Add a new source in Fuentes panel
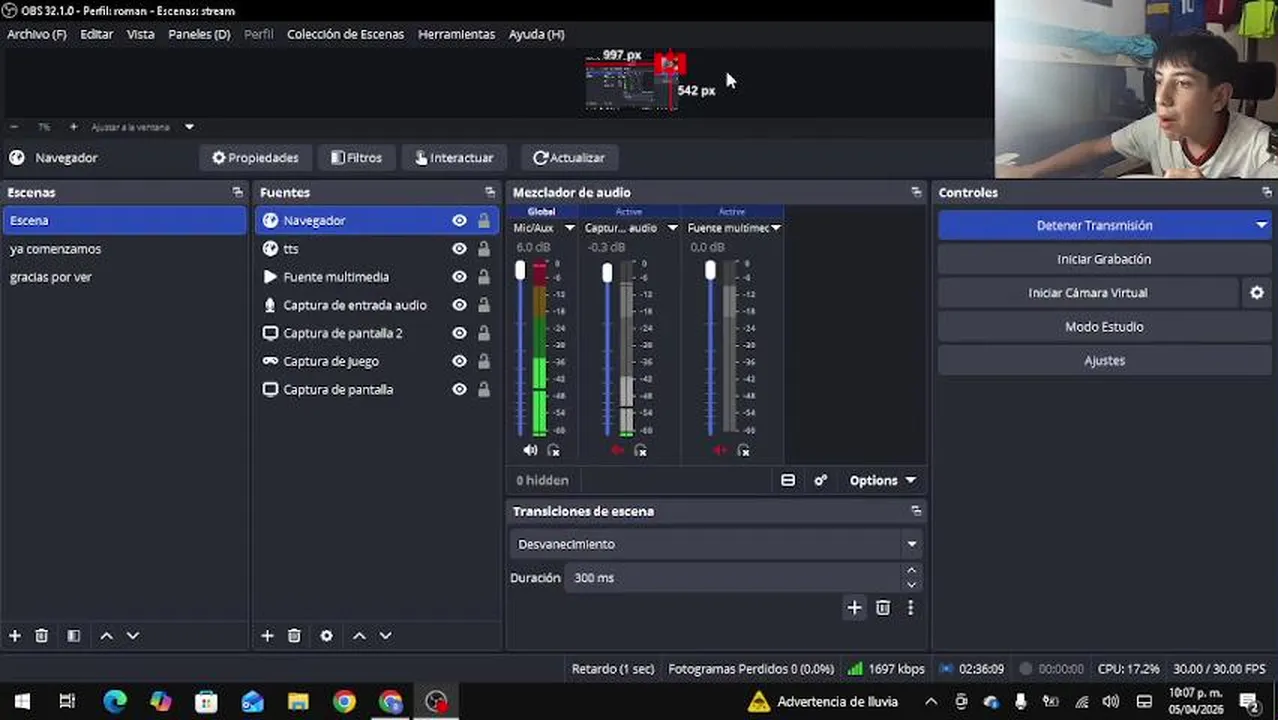1278x720 pixels. (x=267, y=636)
